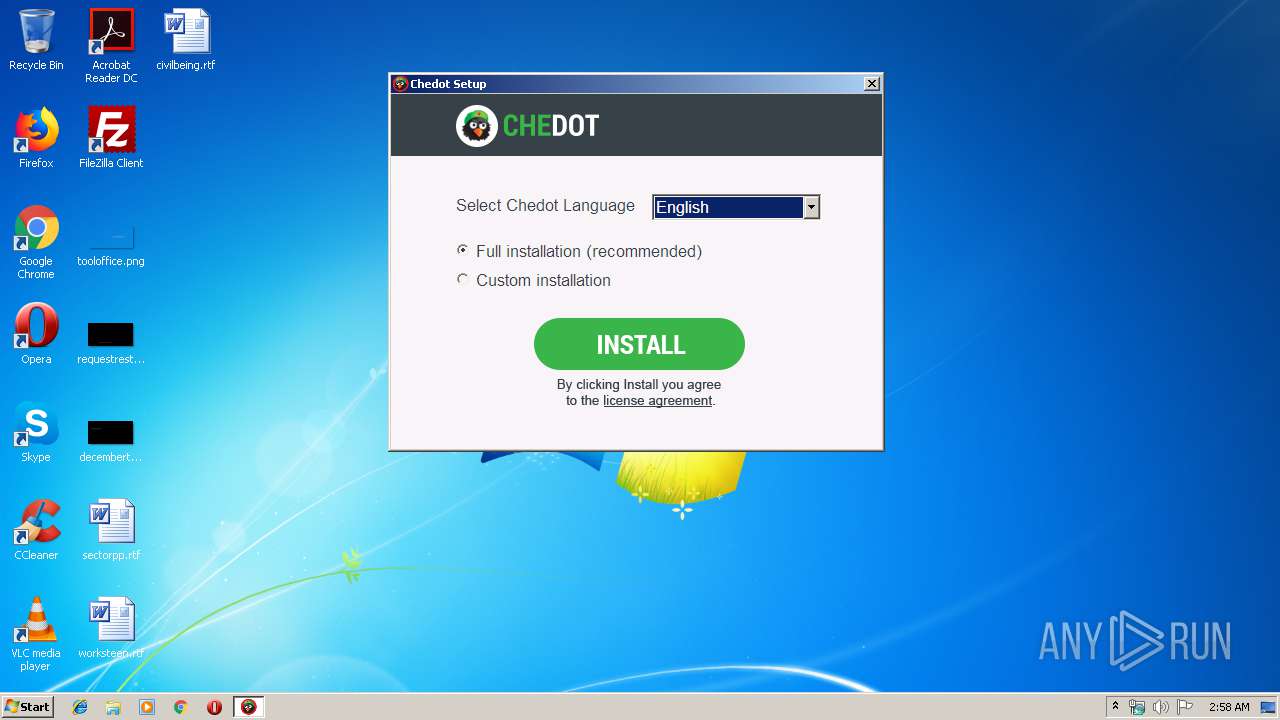Open the Windows Start menu
This screenshot has height=720, width=1280.
[27, 707]
